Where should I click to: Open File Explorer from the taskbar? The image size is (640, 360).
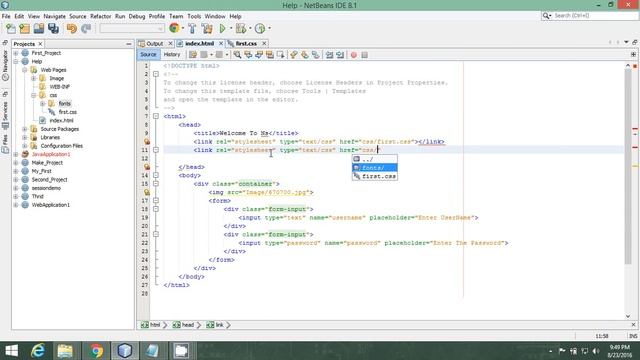(65, 351)
